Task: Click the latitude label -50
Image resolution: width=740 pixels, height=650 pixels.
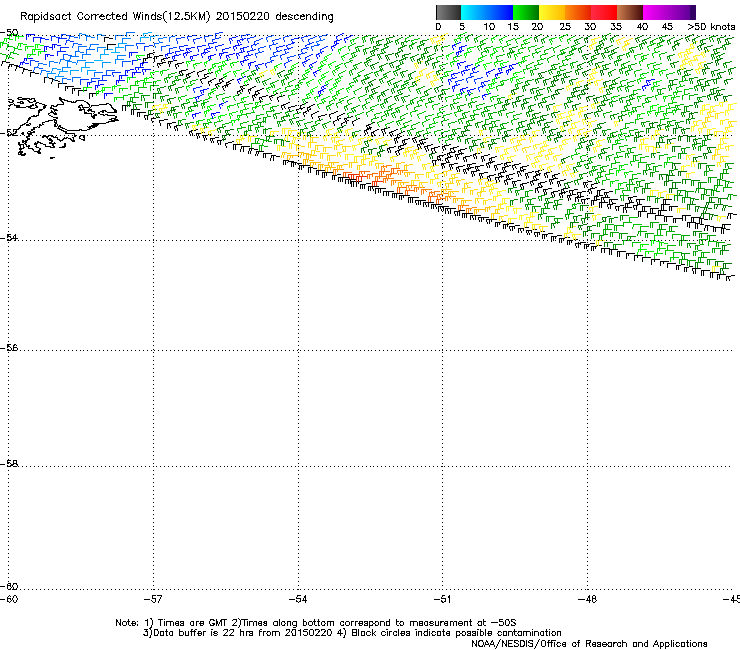Action: 9,33
